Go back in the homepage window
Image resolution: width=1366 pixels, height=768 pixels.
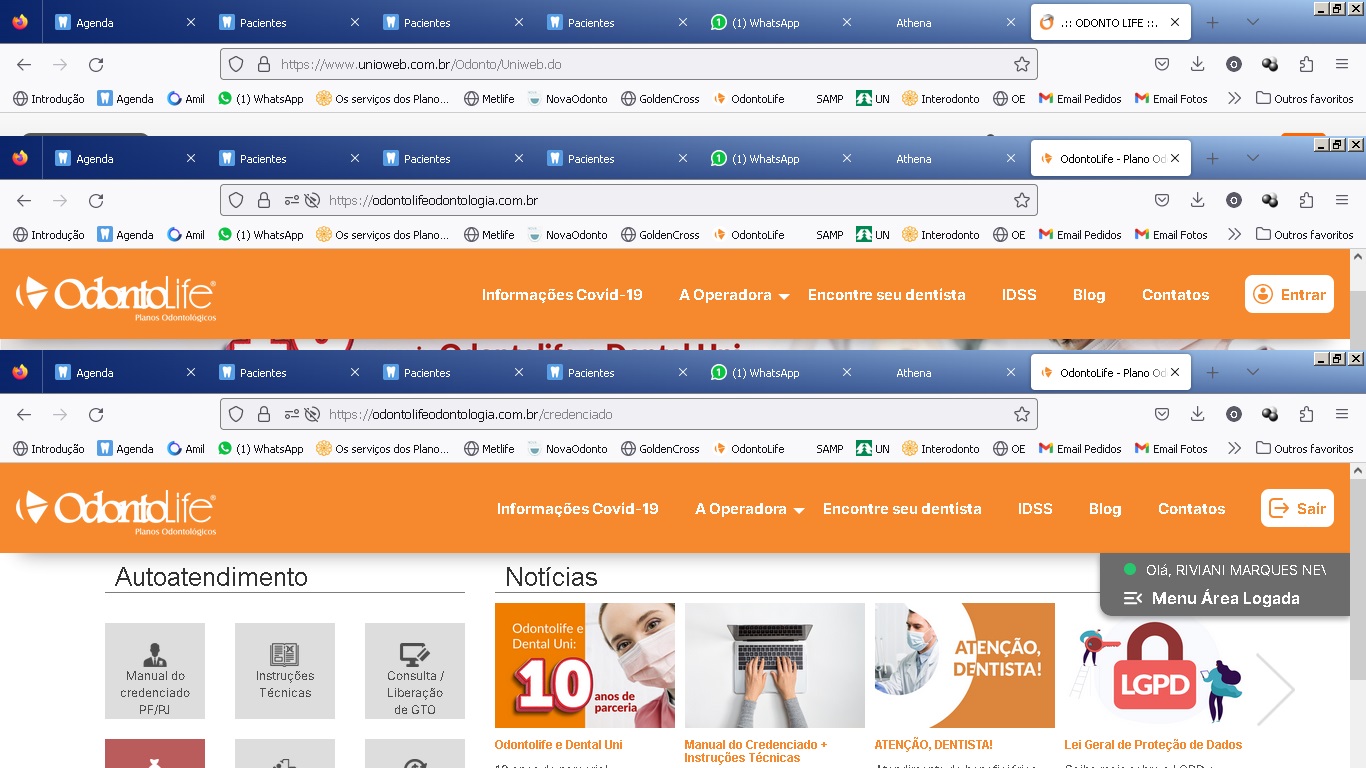(24, 200)
